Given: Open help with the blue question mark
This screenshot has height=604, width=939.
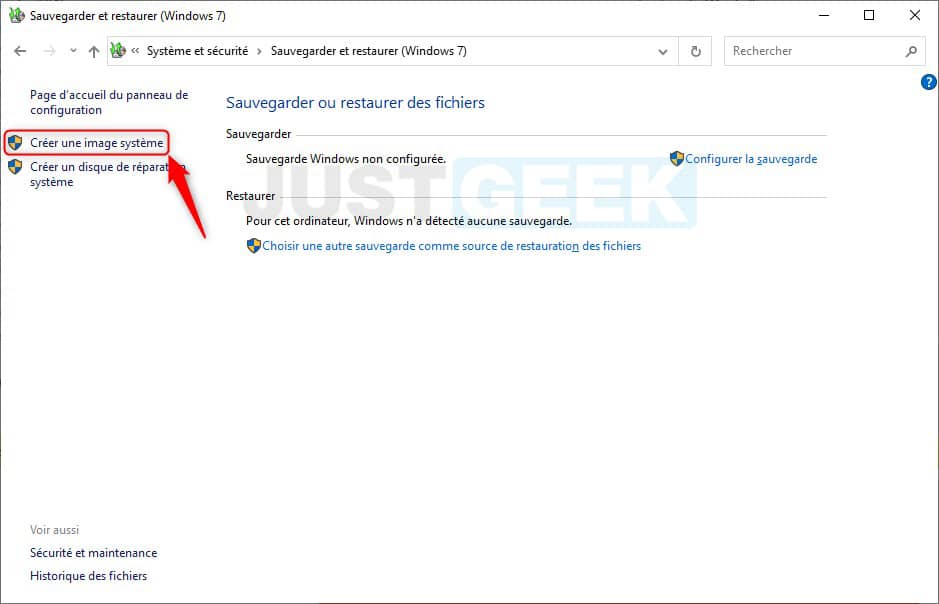Looking at the screenshot, I should [x=929, y=82].
